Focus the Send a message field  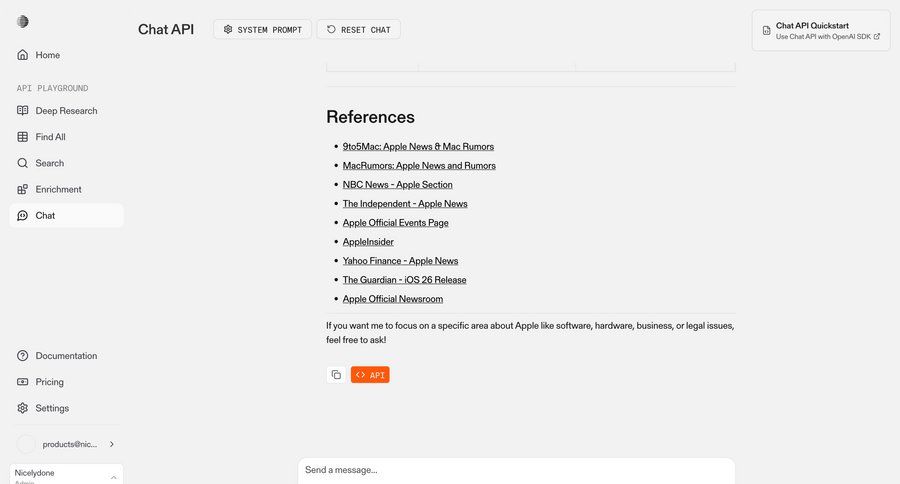click(516, 470)
